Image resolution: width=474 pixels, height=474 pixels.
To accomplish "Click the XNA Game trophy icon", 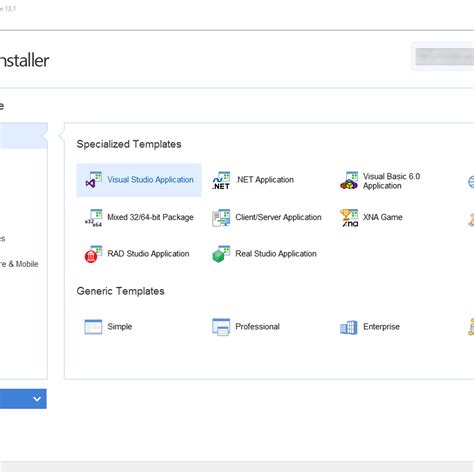I will (349, 218).
